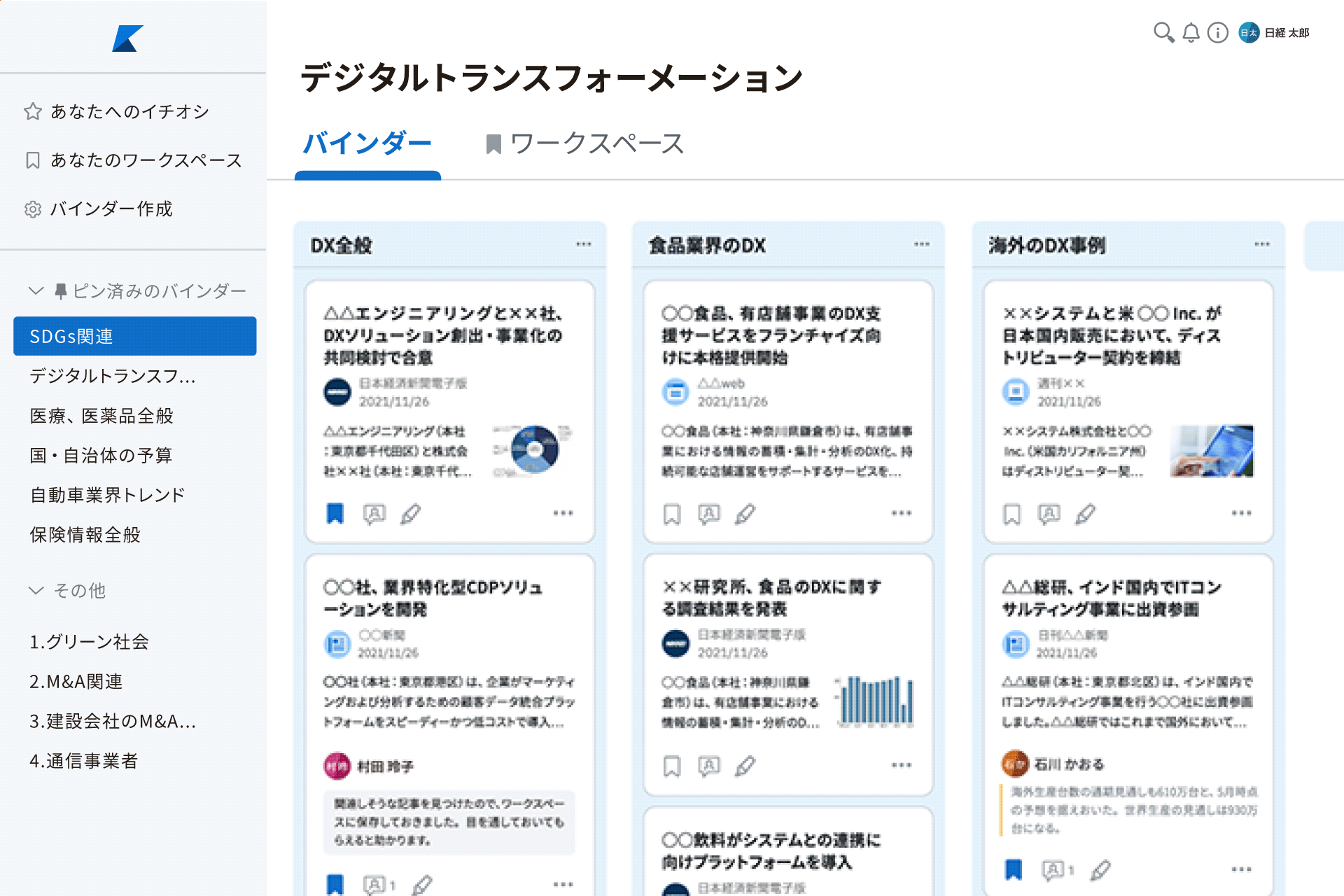Open ○○社、業界特化型CDP article title

433,598
